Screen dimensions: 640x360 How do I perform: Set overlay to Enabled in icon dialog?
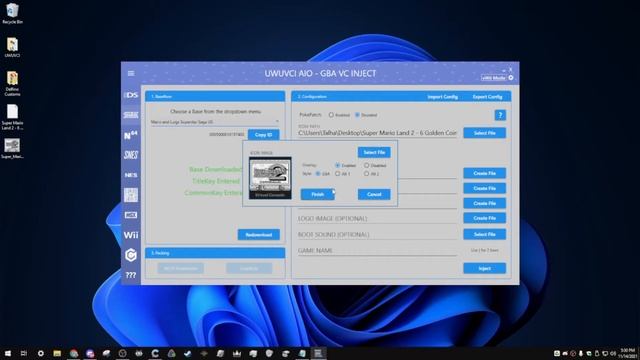[x=338, y=165]
